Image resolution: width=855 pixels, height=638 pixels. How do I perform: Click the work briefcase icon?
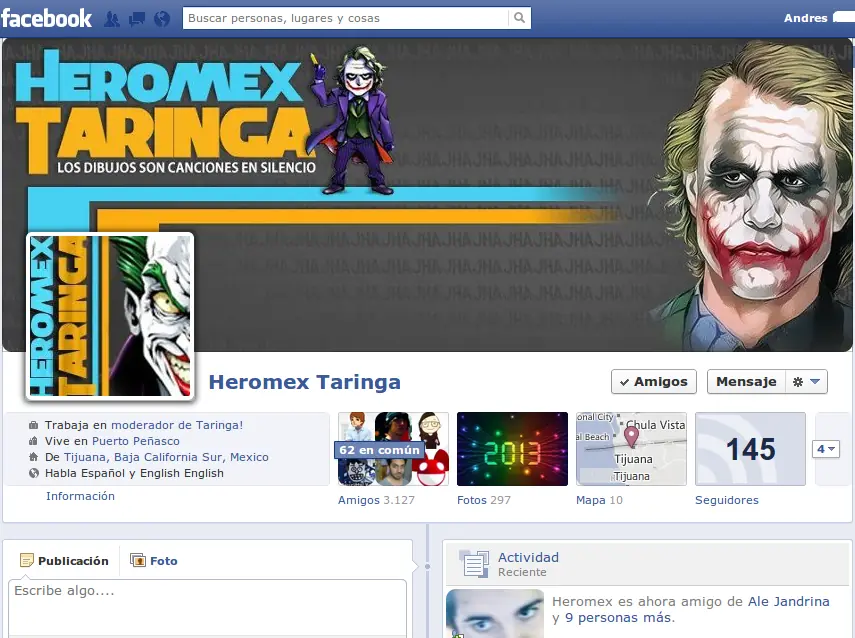(34, 425)
